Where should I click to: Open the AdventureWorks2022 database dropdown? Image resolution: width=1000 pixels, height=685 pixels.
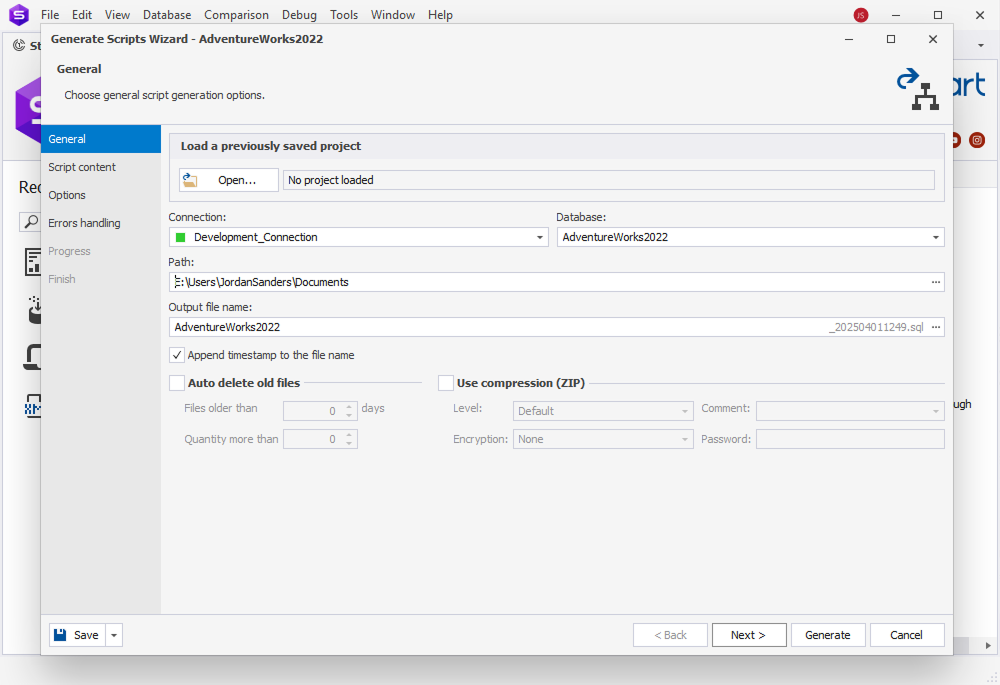(934, 237)
